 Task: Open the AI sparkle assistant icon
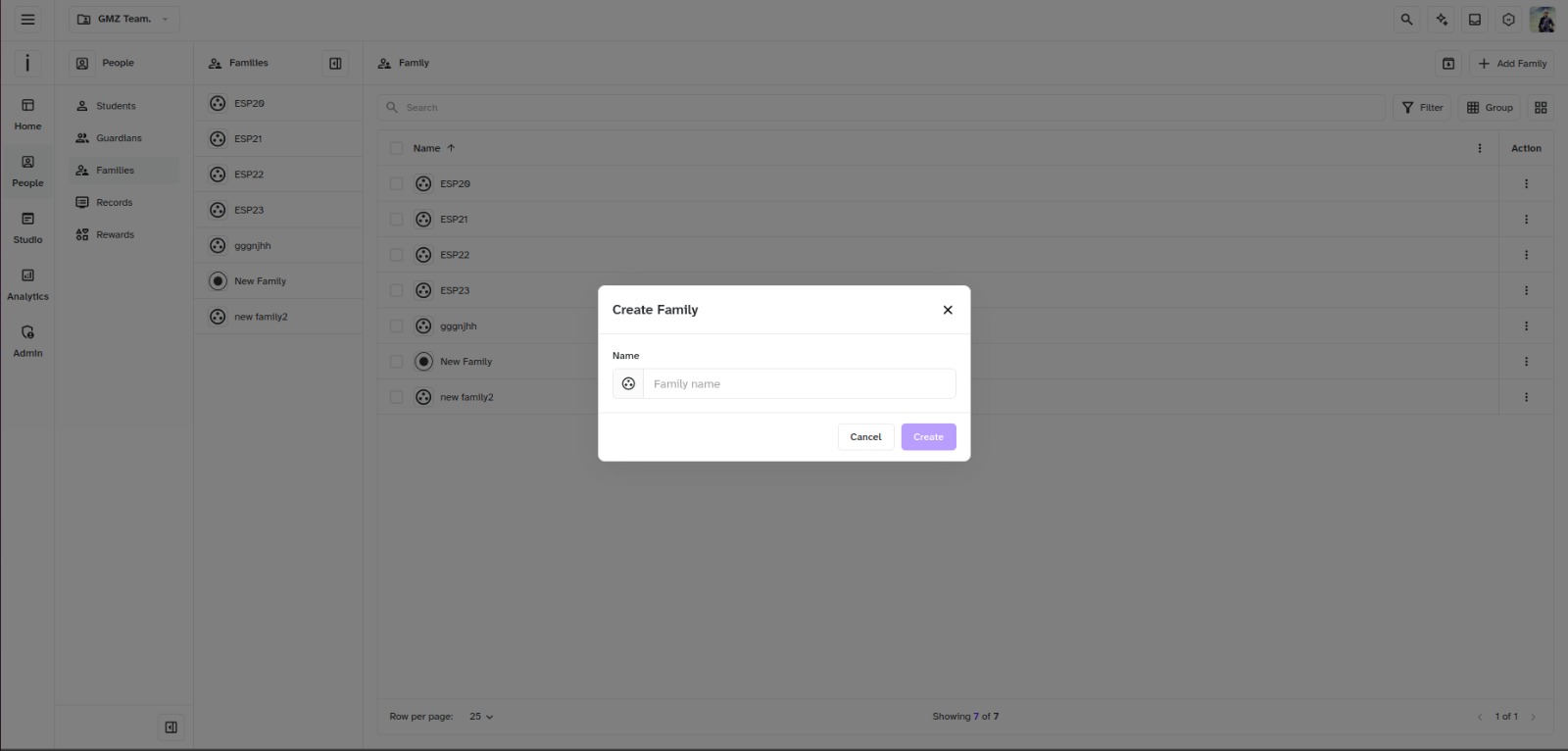(1441, 20)
